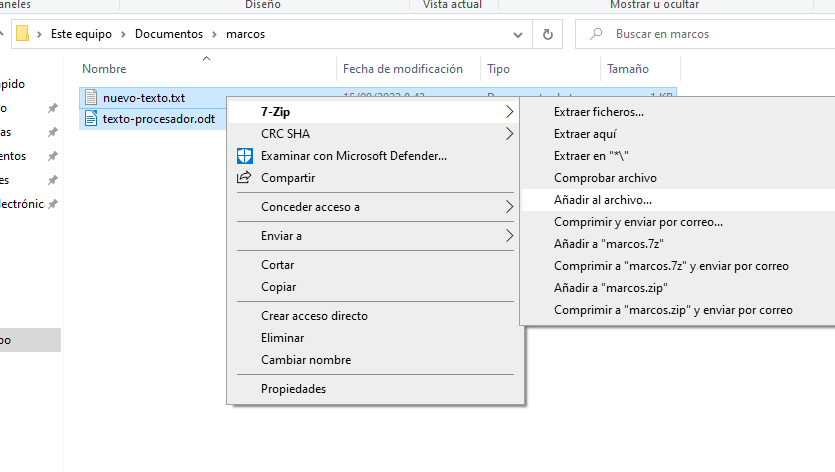Click Documentos in the breadcrumb
This screenshot has height=472, width=835.
169,34
